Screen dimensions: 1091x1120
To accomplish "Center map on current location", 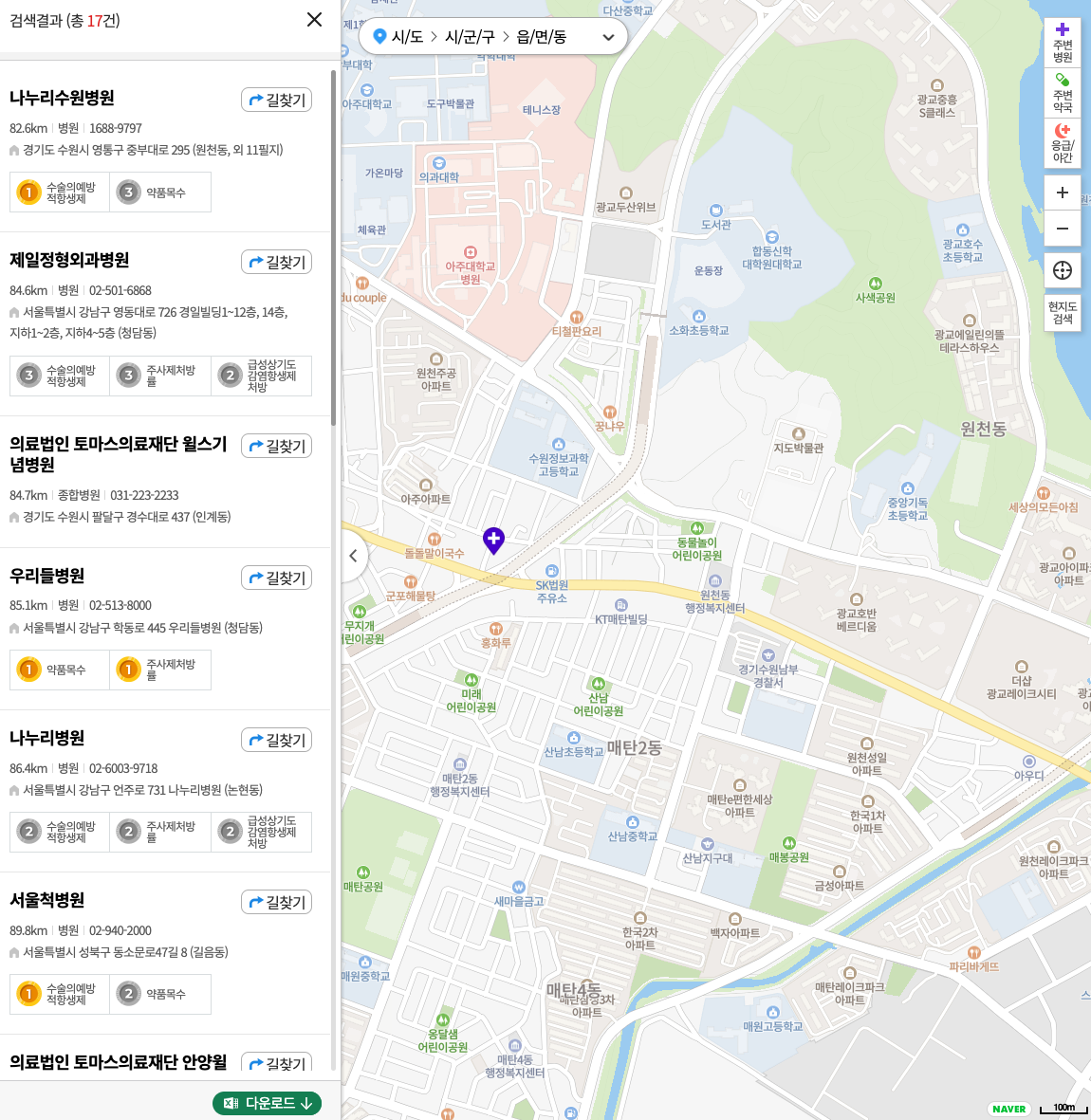I will [x=1063, y=270].
